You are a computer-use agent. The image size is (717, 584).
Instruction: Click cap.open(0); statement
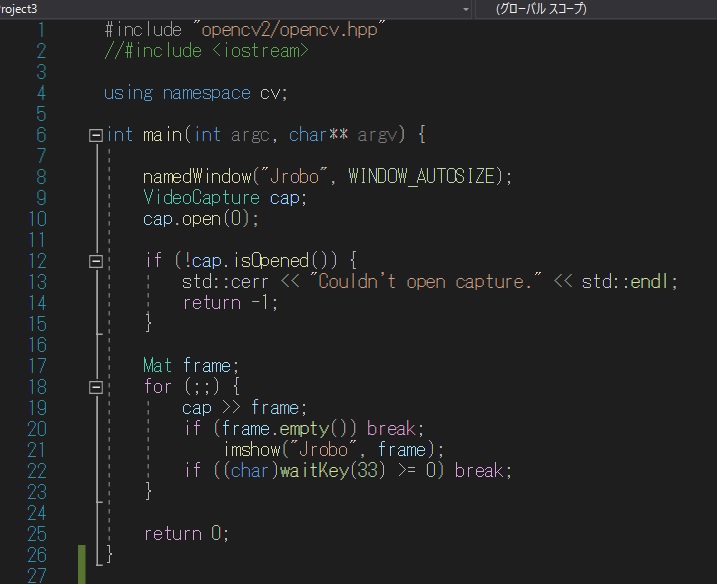pyautogui.click(x=201, y=219)
